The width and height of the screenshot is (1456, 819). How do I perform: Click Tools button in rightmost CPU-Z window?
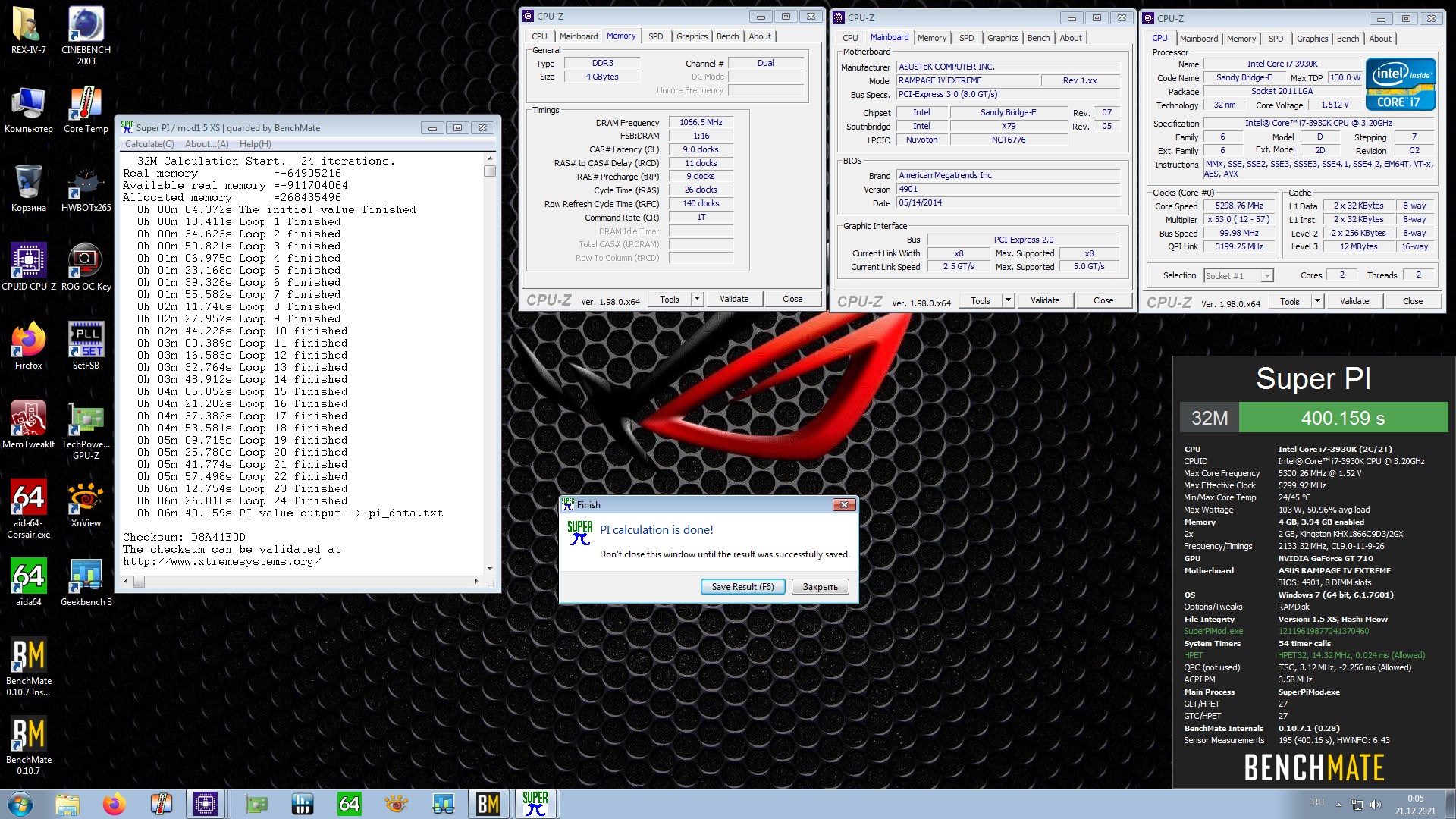click(x=1290, y=301)
